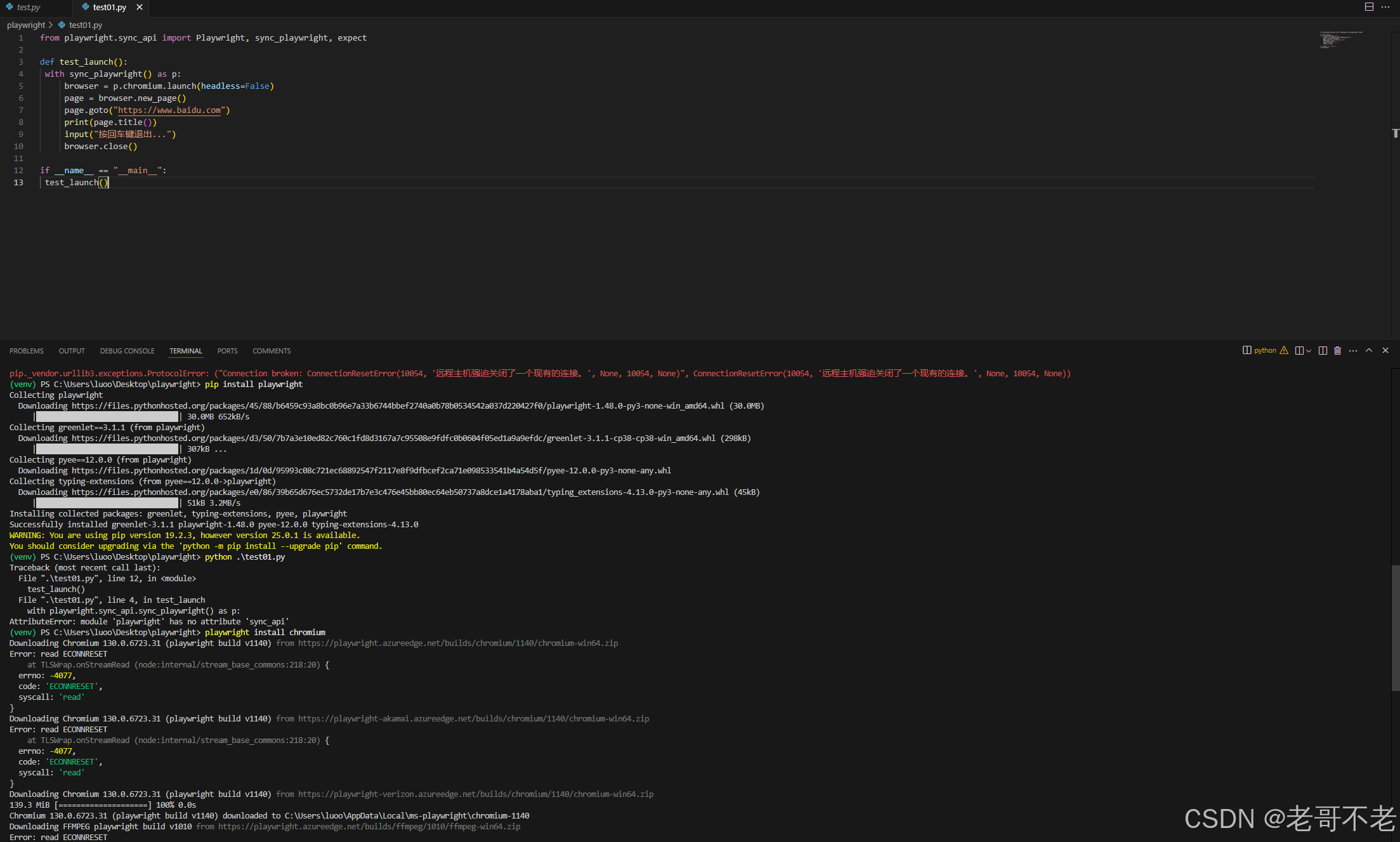Open editor more actions ellipsis menu
1400x842 pixels.
coord(1385,7)
